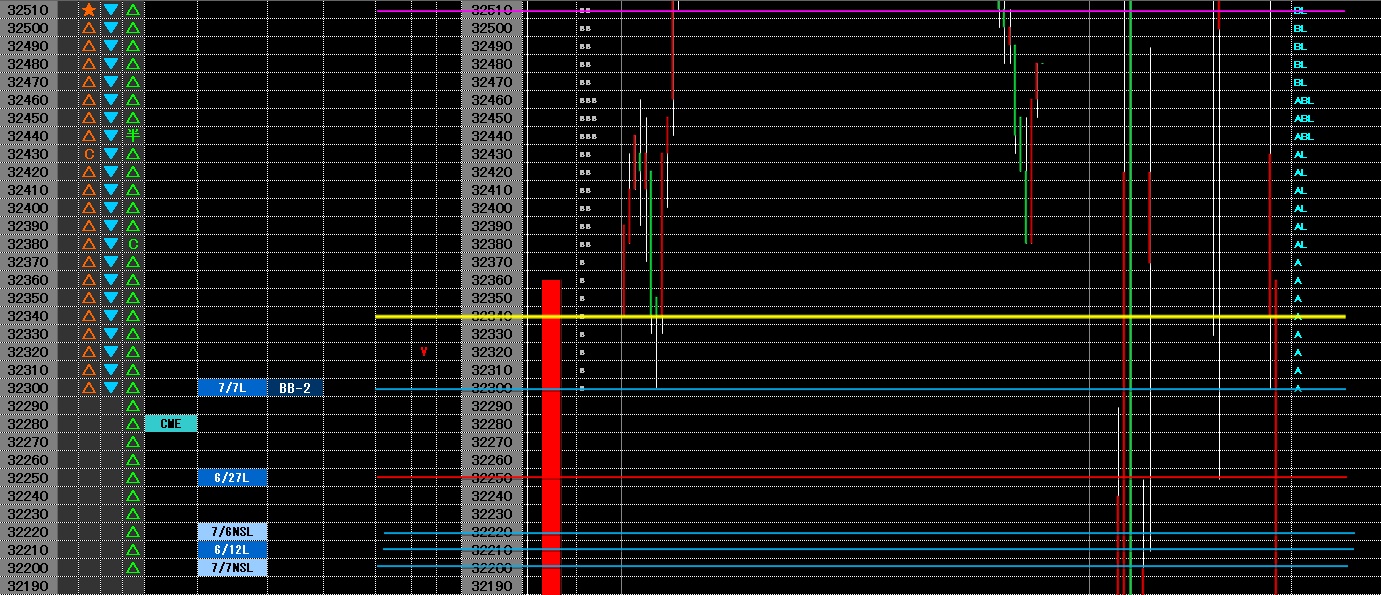Select the 6/12L label
The width and height of the screenshot is (1381, 595).
pos(232,550)
